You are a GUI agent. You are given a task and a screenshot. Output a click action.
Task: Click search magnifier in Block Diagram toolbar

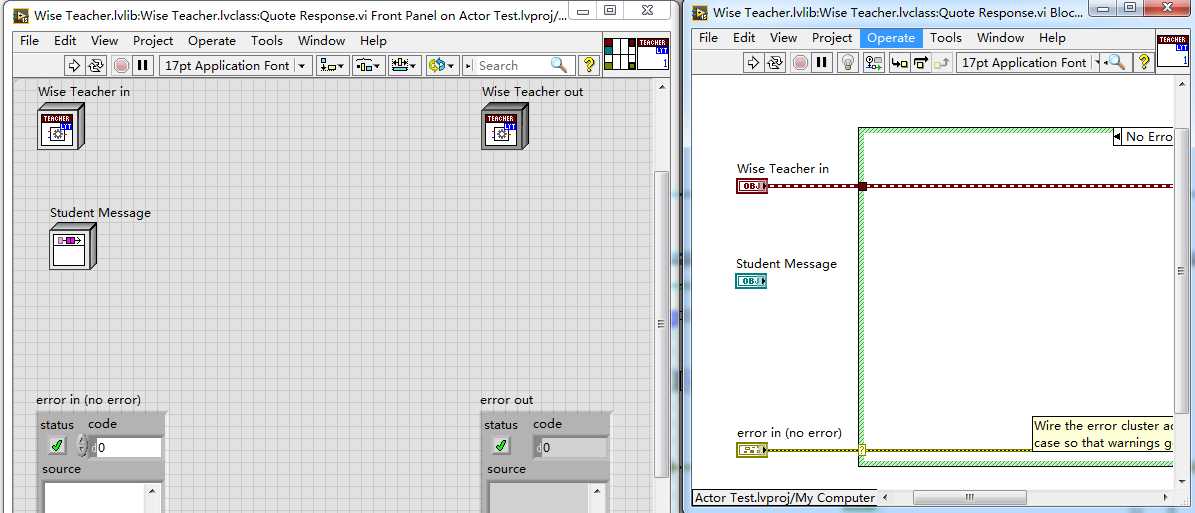(1117, 63)
